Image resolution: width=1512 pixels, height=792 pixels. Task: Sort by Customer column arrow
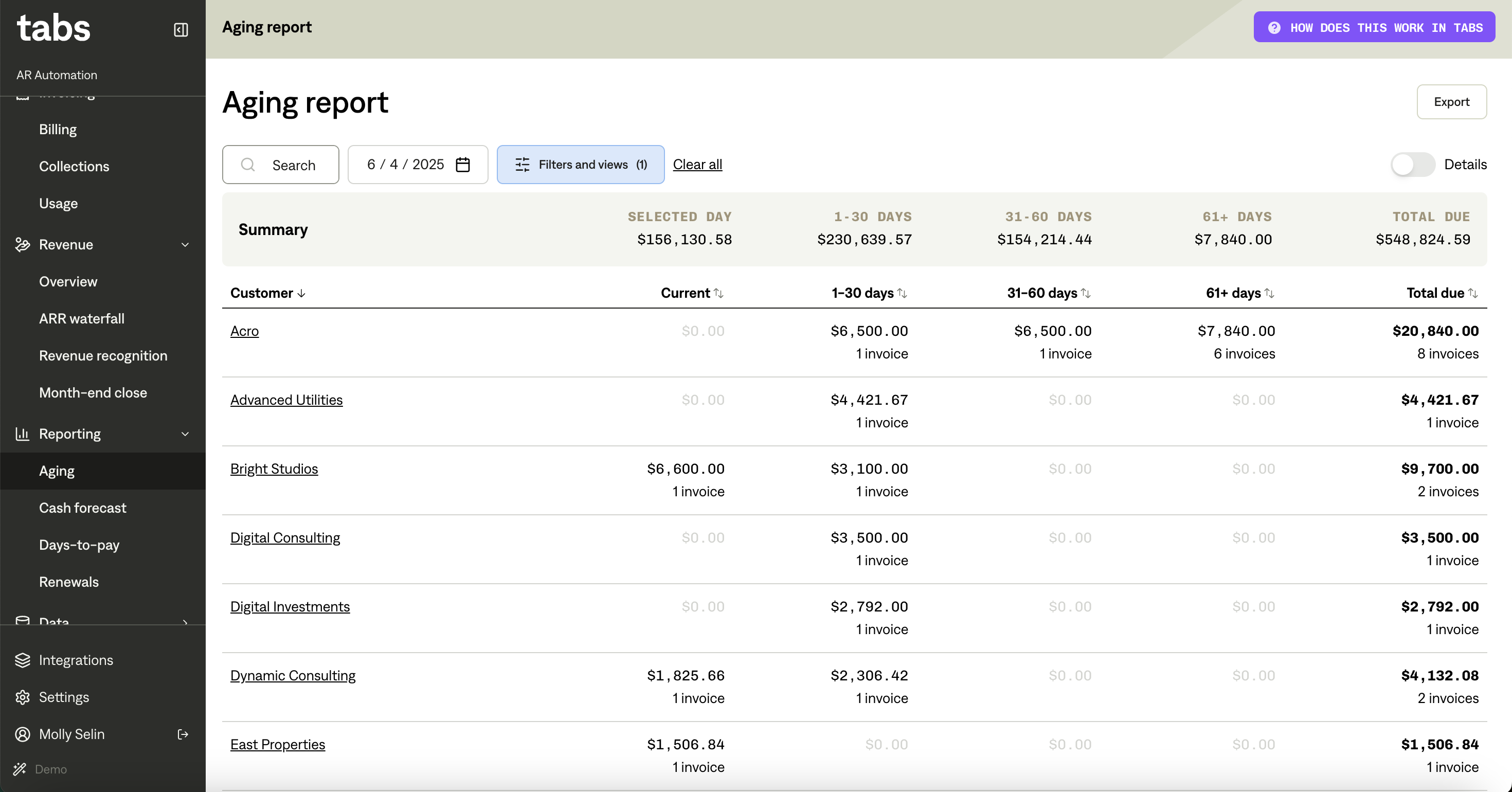click(302, 293)
